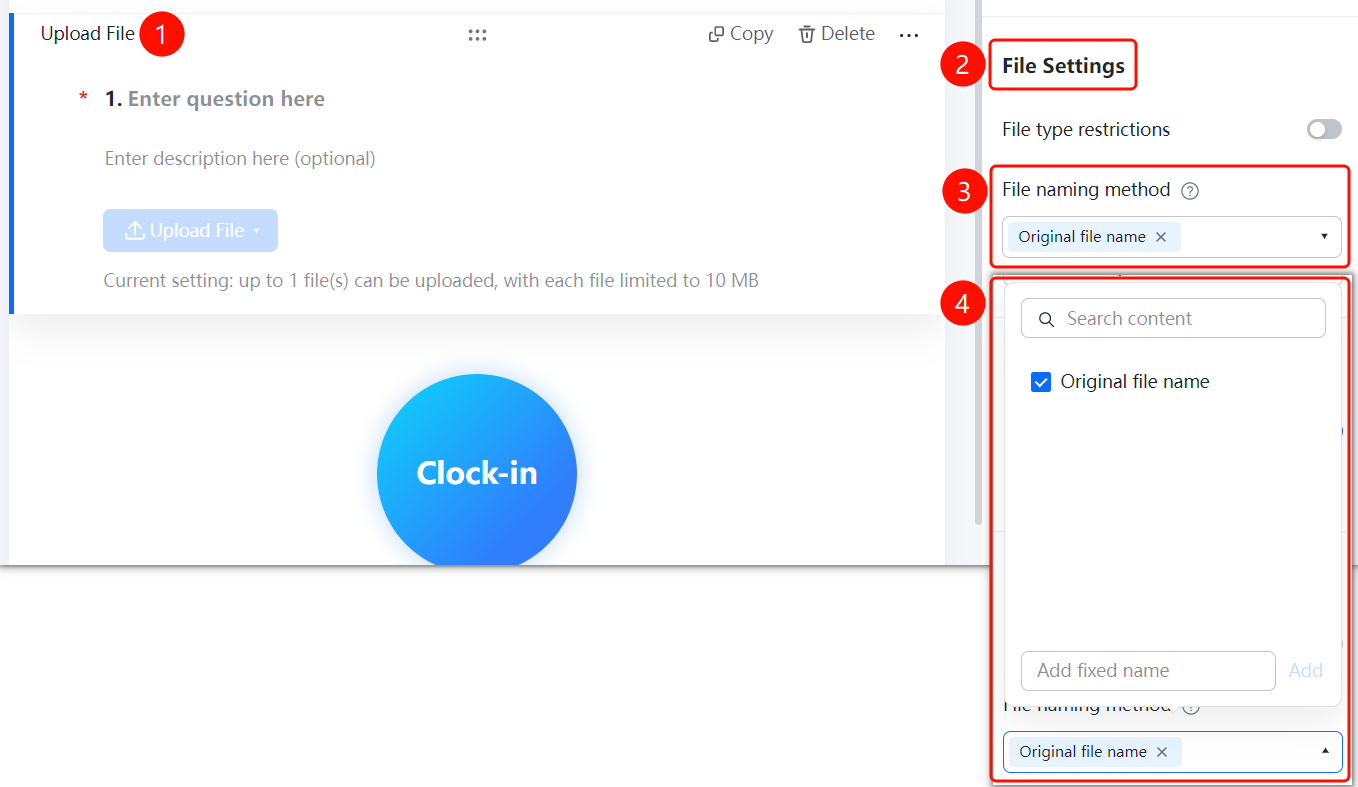Image resolution: width=1358 pixels, height=787 pixels.
Task: Uncheck the Original file name checkbox
Action: (1041, 382)
